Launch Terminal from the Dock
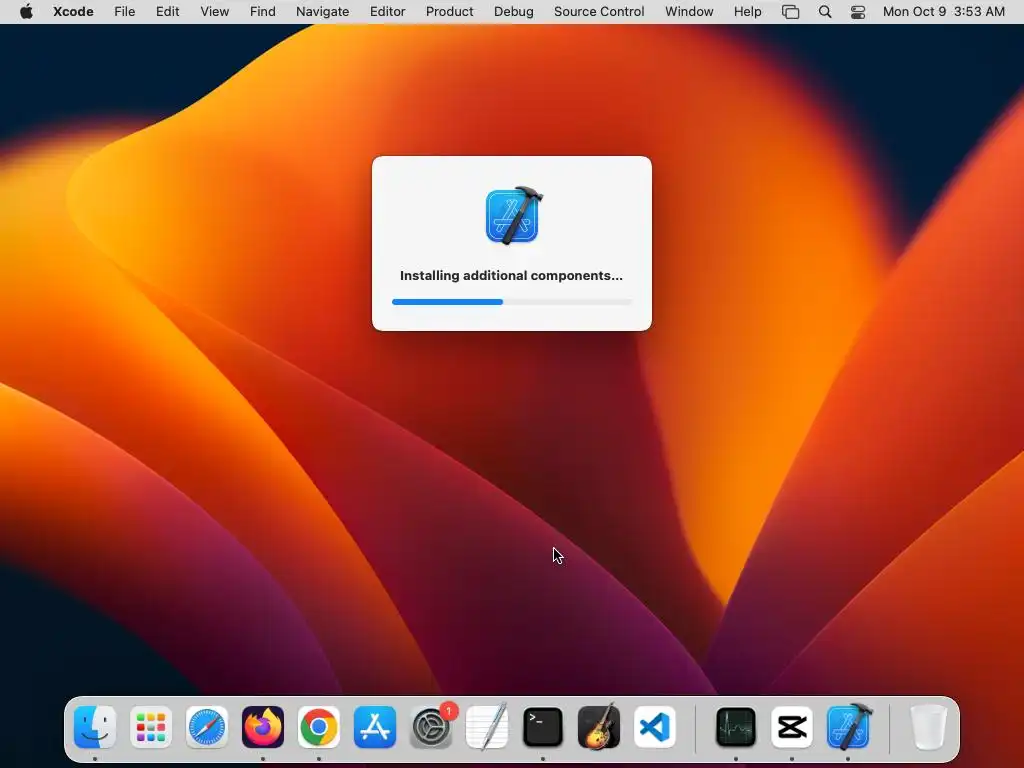The width and height of the screenshot is (1024, 768). click(x=543, y=727)
